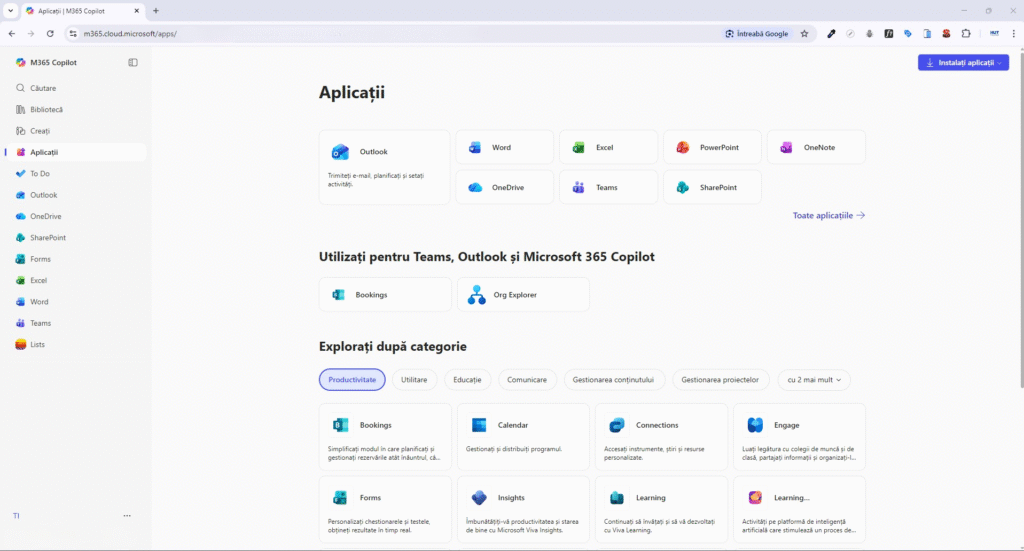Collapse the left navigation panel

point(133,62)
